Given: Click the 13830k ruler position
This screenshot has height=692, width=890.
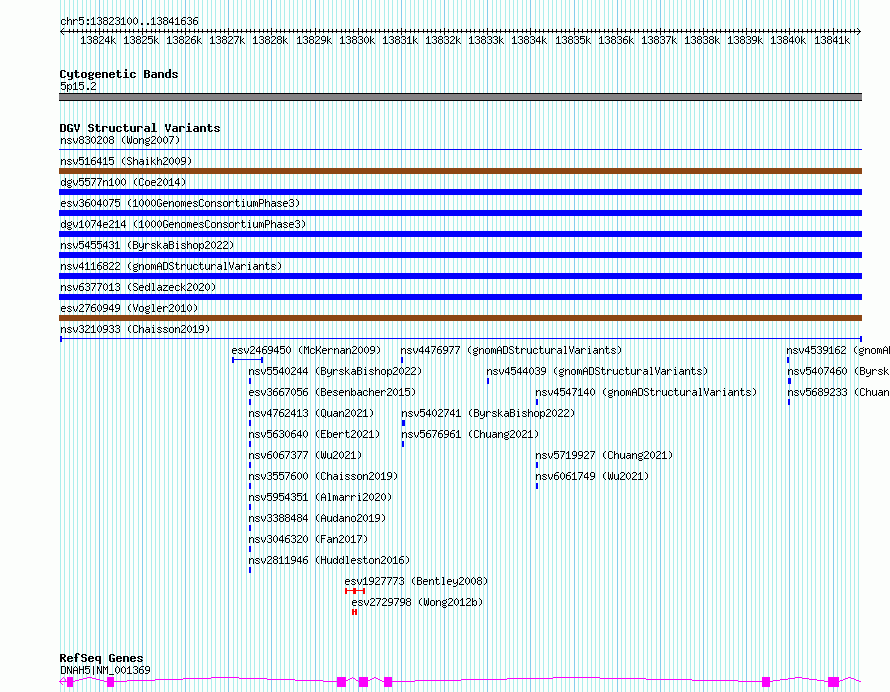Looking at the screenshot, I should pyautogui.click(x=357, y=40).
